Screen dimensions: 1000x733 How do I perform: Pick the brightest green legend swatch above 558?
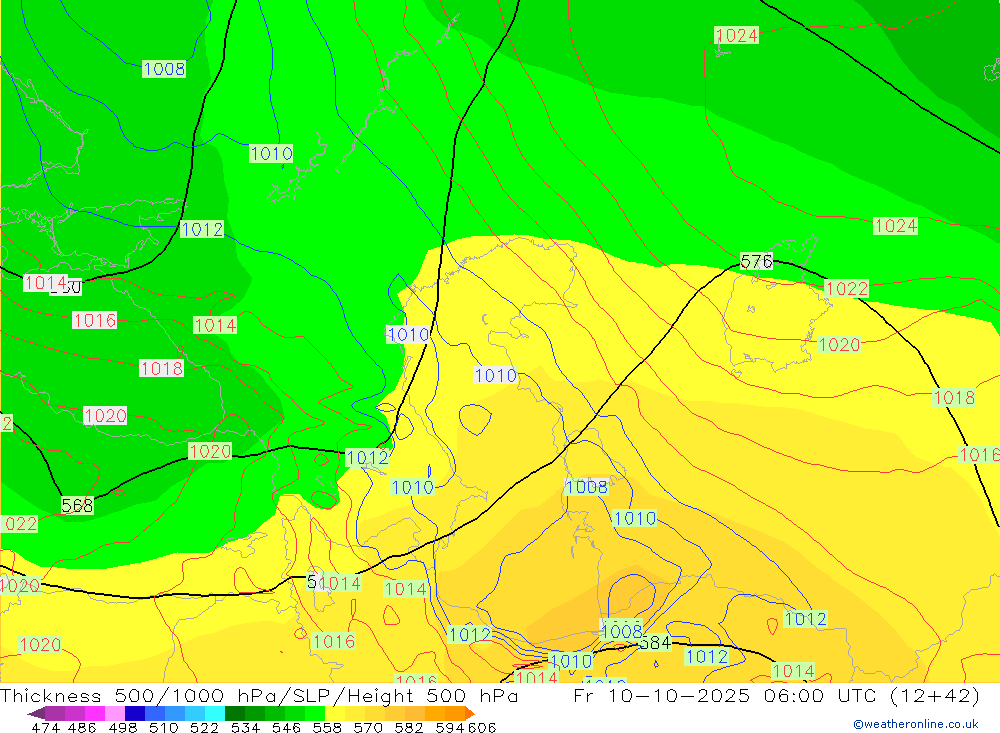tap(315, 713)
